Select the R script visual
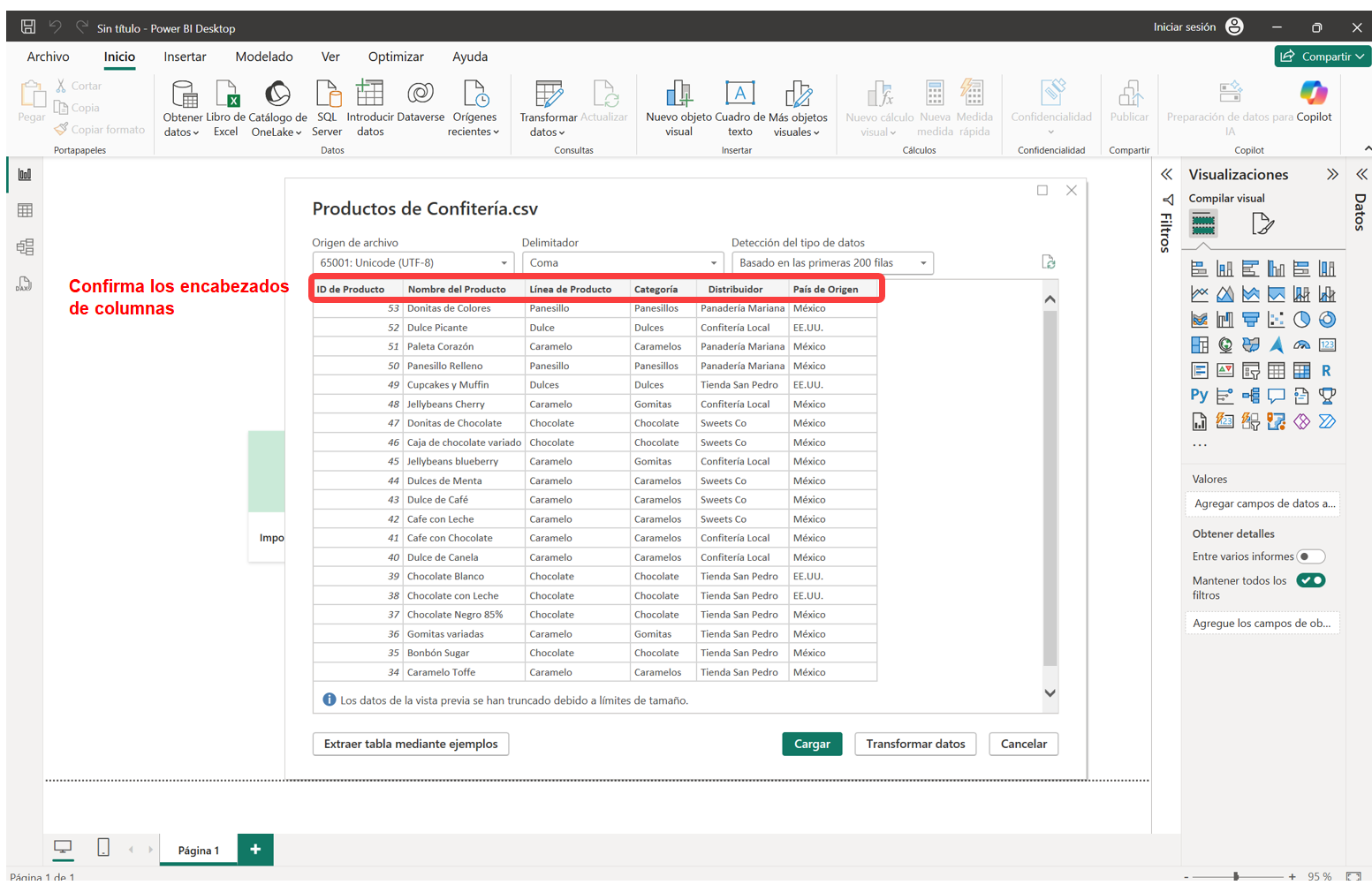This screenshot has width=1372, height=885. (1327, 371)
